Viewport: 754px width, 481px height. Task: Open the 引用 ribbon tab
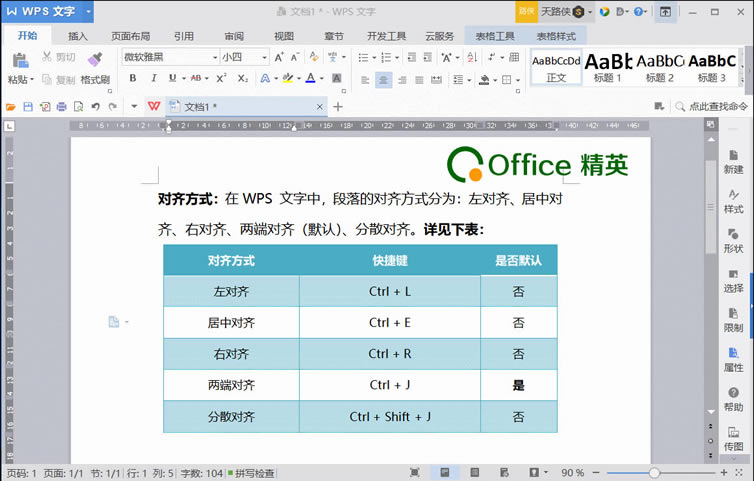184,36
